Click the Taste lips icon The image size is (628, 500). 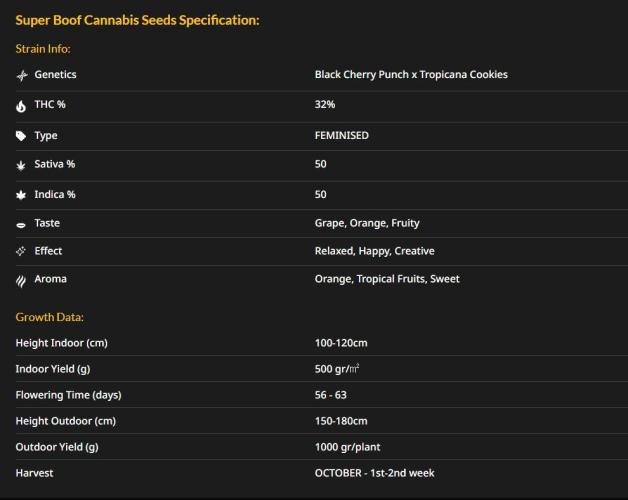tap(21, 225)
